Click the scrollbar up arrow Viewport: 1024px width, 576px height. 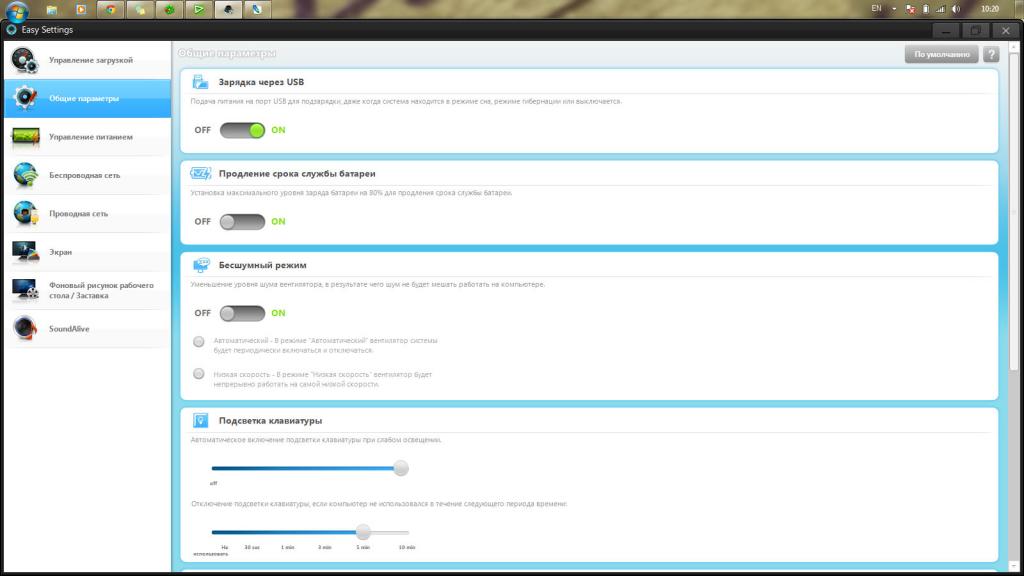pos(1014,48)
